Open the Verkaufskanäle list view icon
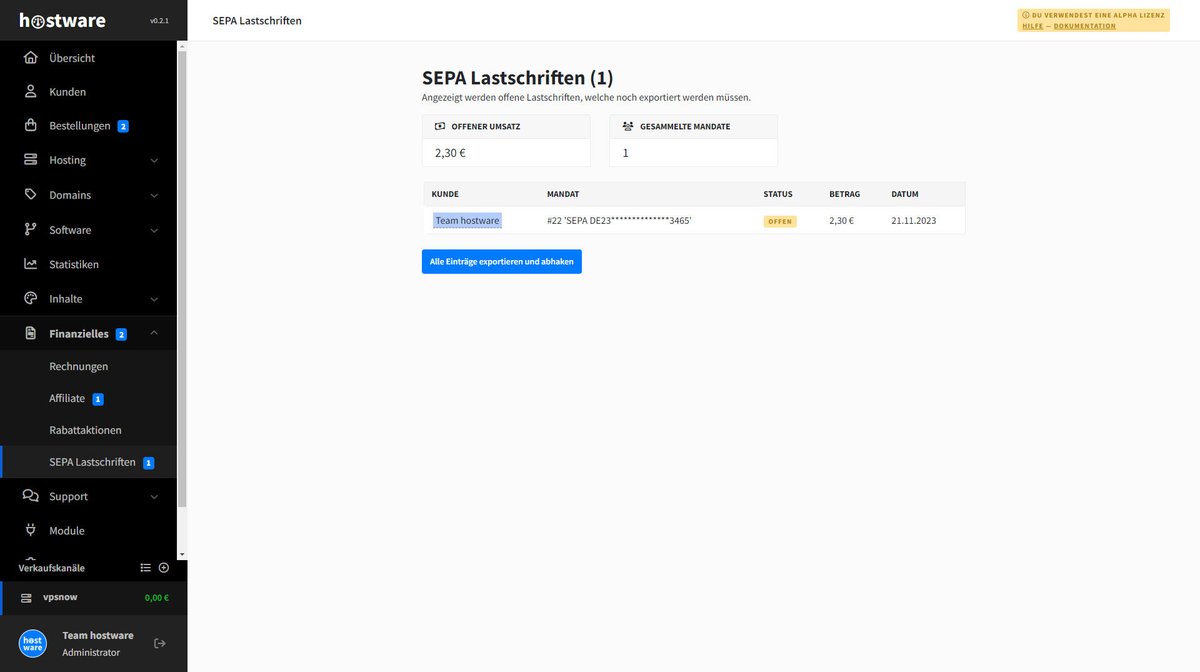 coord(145,568)
